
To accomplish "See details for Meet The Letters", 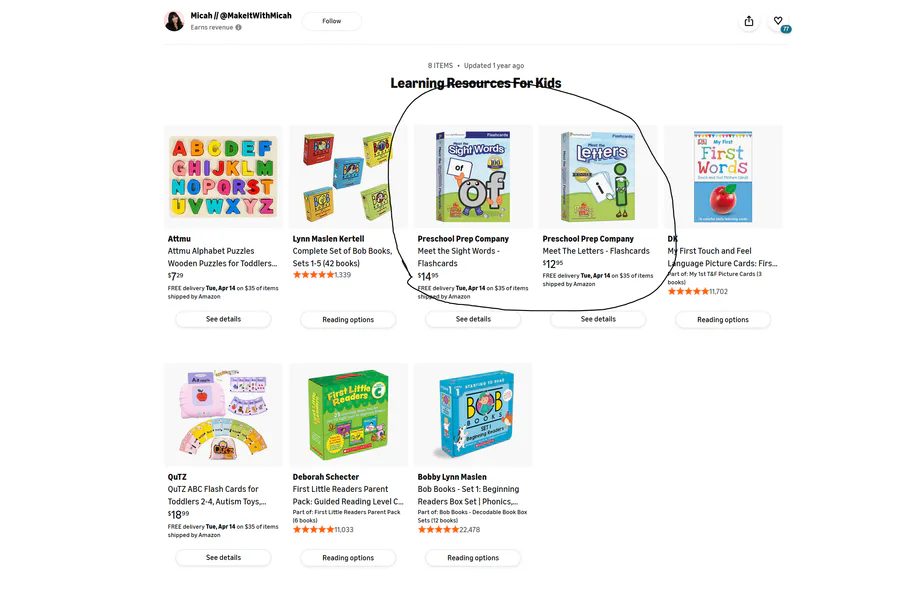I will click(598, 319).
